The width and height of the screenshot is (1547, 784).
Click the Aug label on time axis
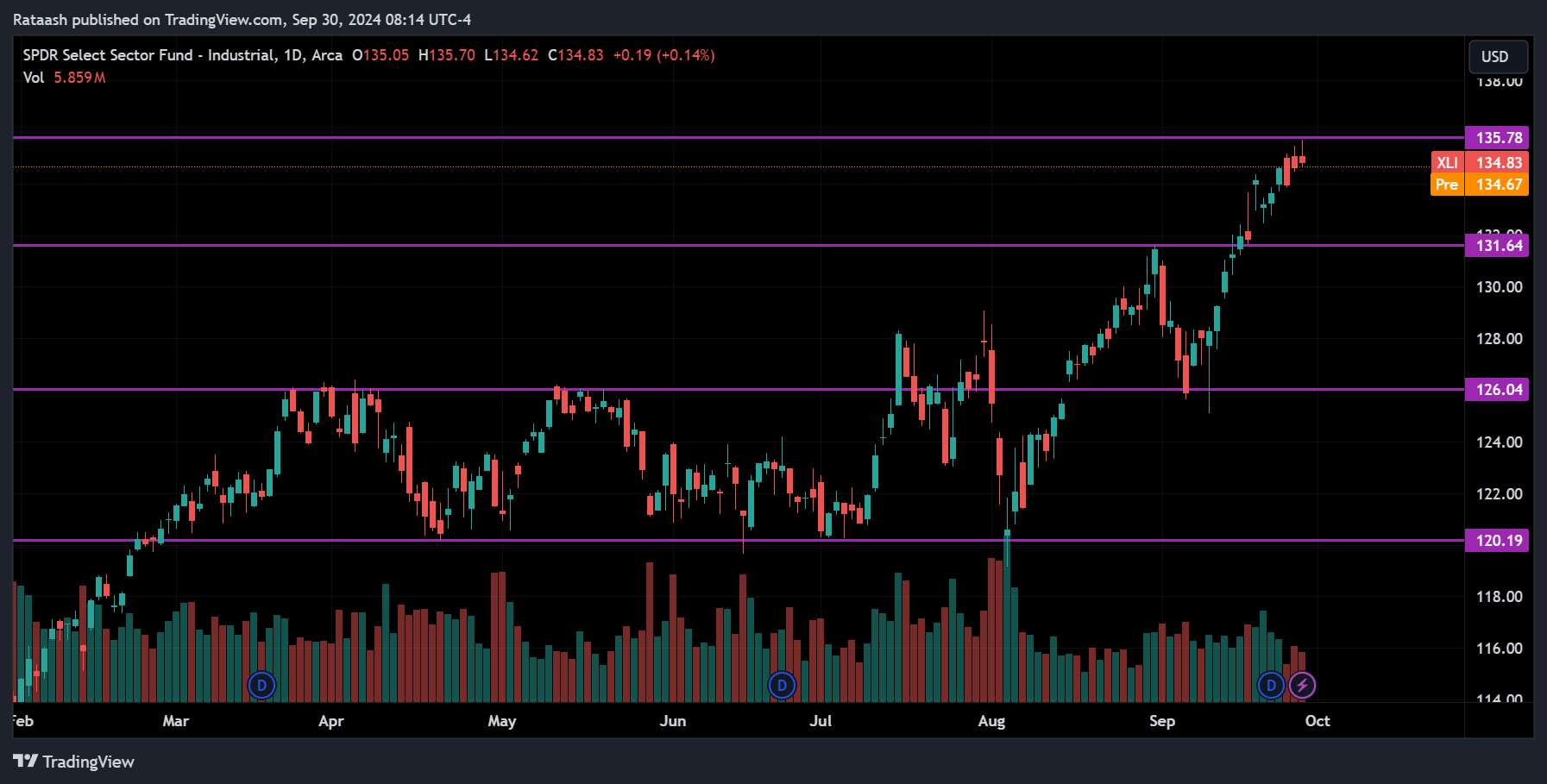click(x=991, y=721)
